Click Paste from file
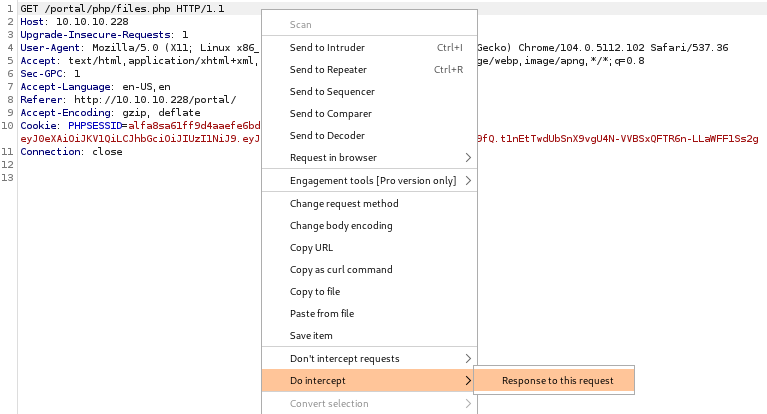The width and height of the screenshot is (767, 414). click(322, 314)
